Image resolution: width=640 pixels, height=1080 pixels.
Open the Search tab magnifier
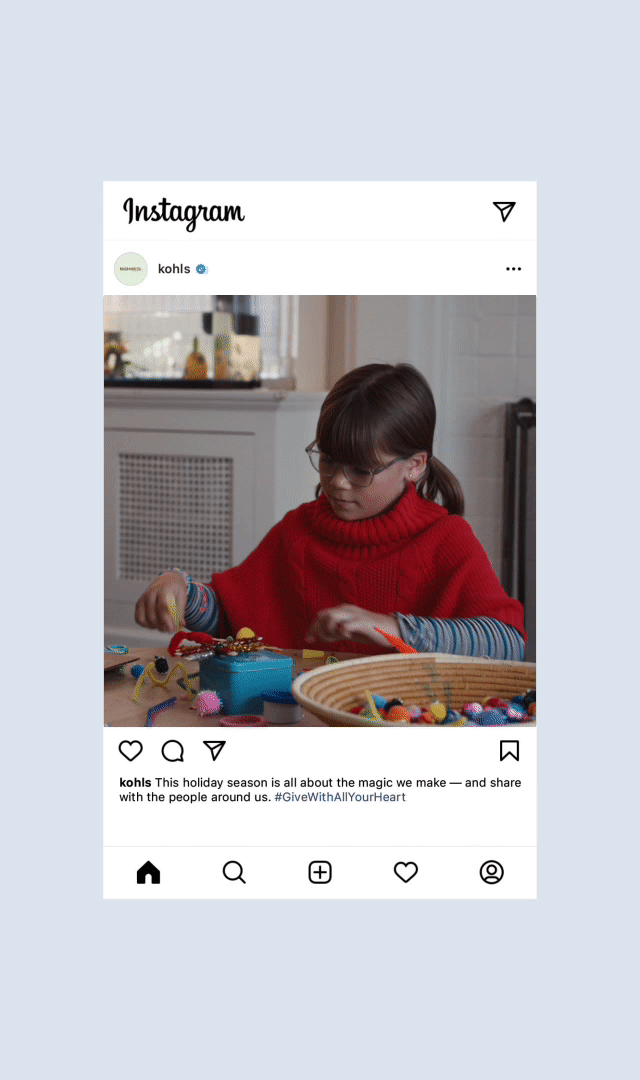[x=234, y=872]
